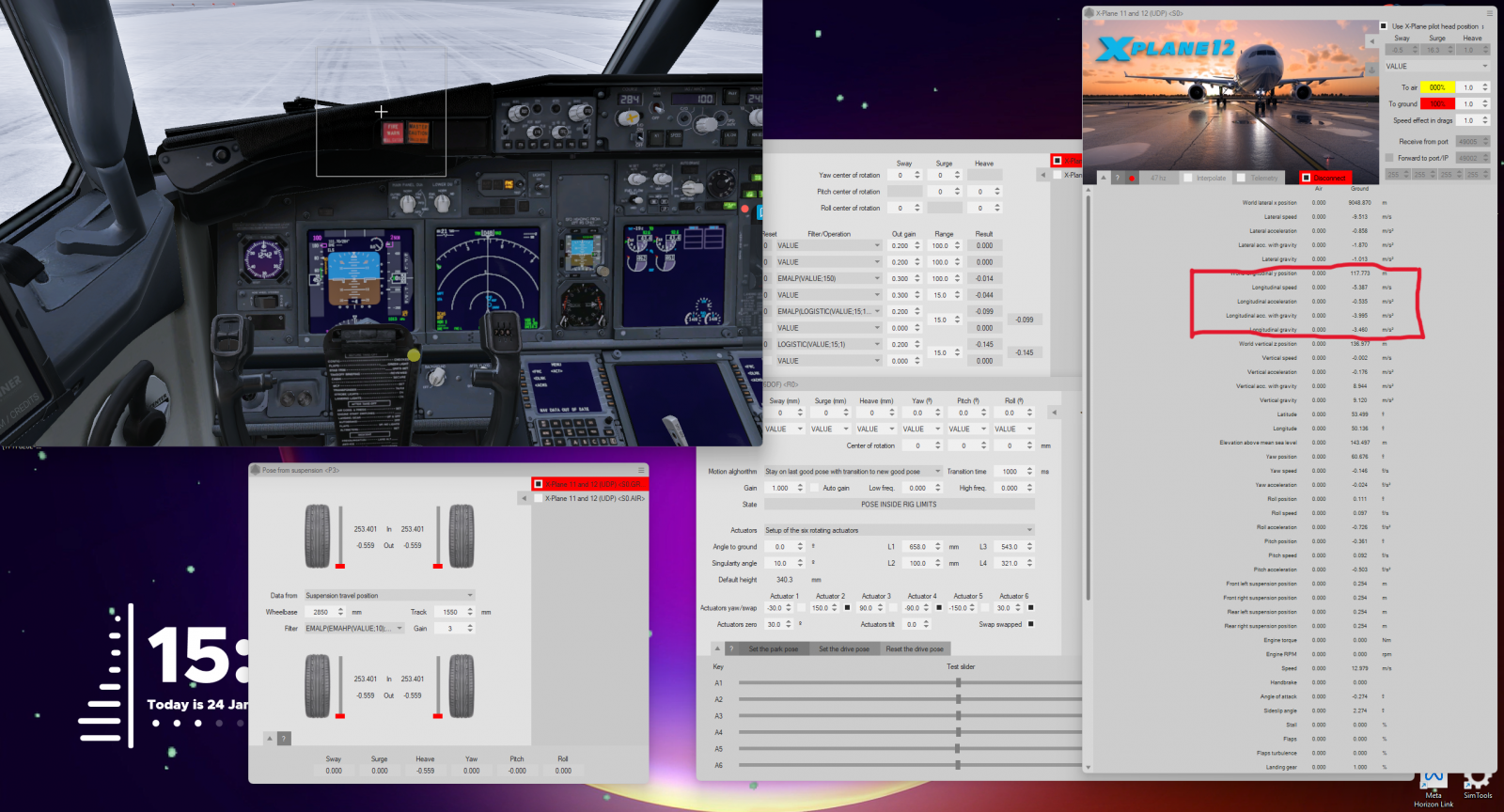
Task: Expand the Motion algorithm dropdown
Action: click(x=852, y=472)
